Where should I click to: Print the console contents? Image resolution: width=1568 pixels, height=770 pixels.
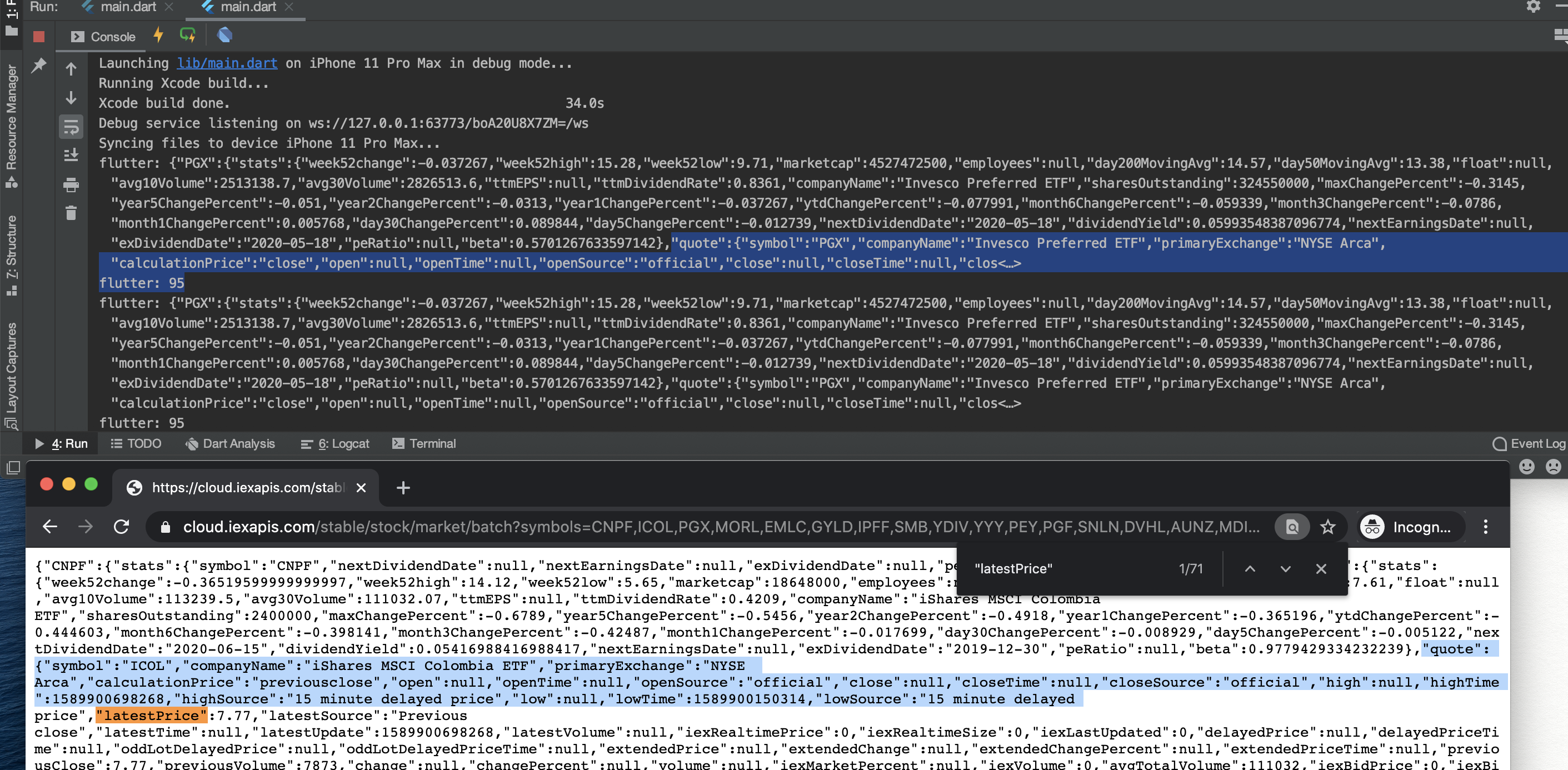pyautogui.click(x=71, y=184)
